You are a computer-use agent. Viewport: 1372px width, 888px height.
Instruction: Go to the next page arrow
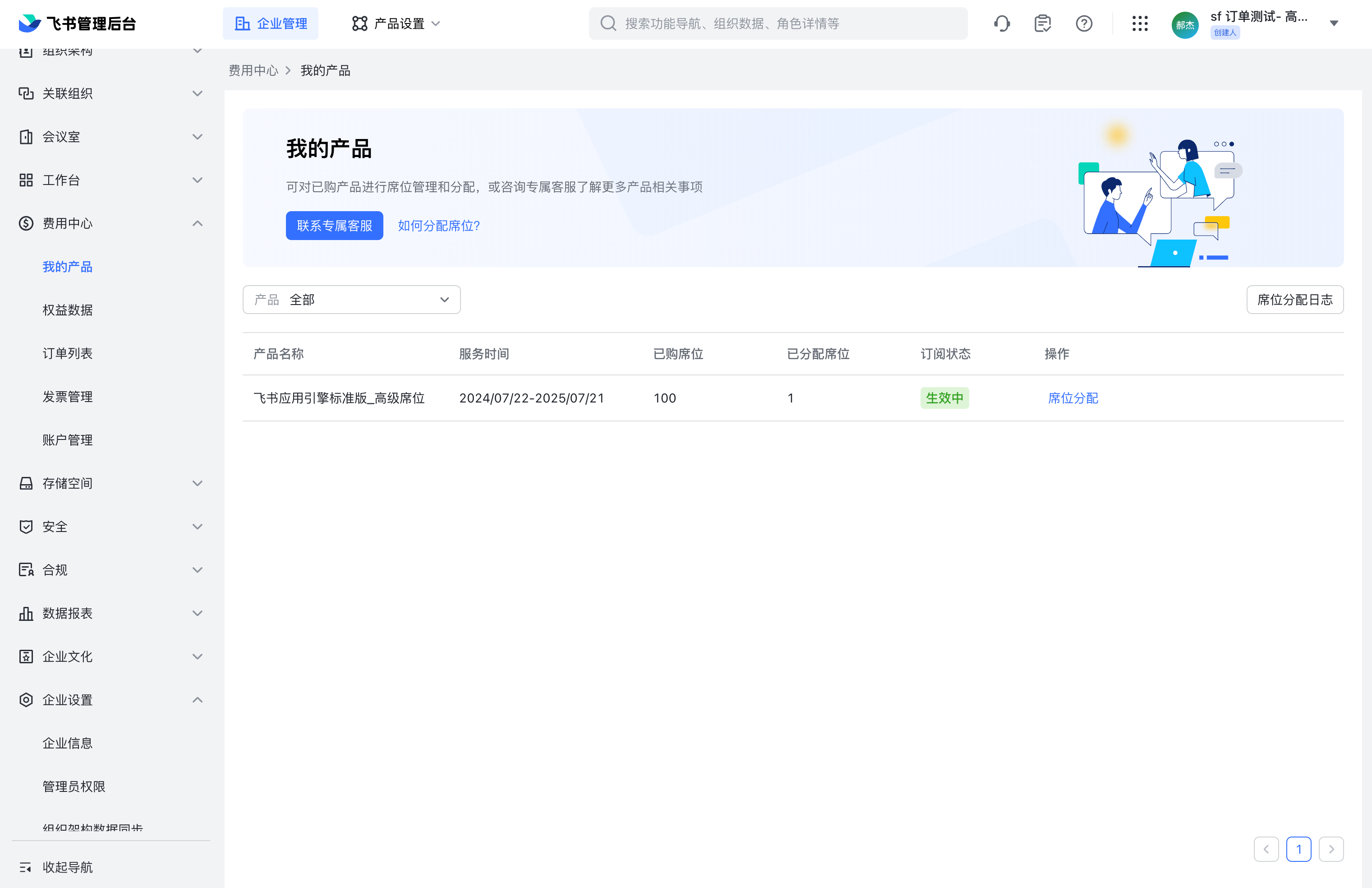coord(1331,849)
